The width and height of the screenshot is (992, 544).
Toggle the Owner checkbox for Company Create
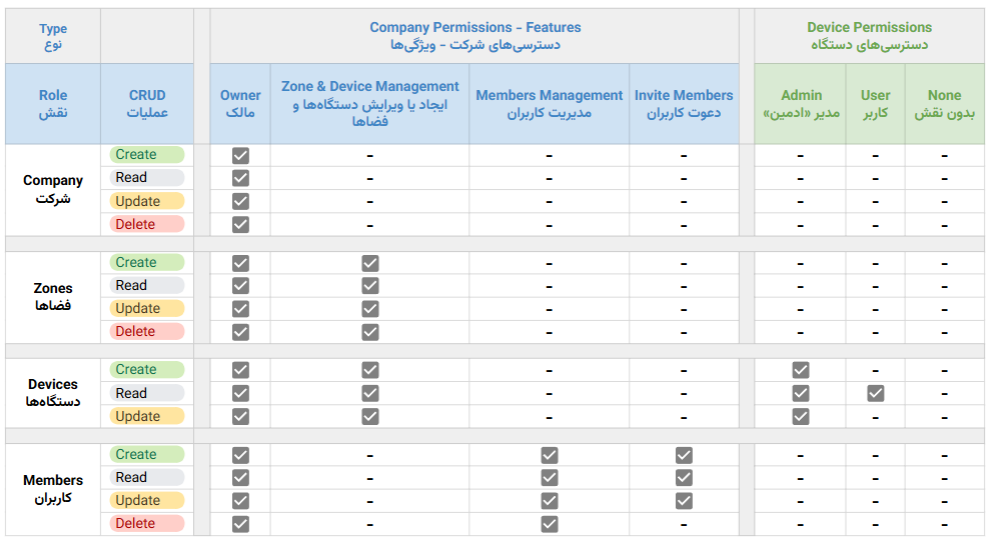[240, 155]
